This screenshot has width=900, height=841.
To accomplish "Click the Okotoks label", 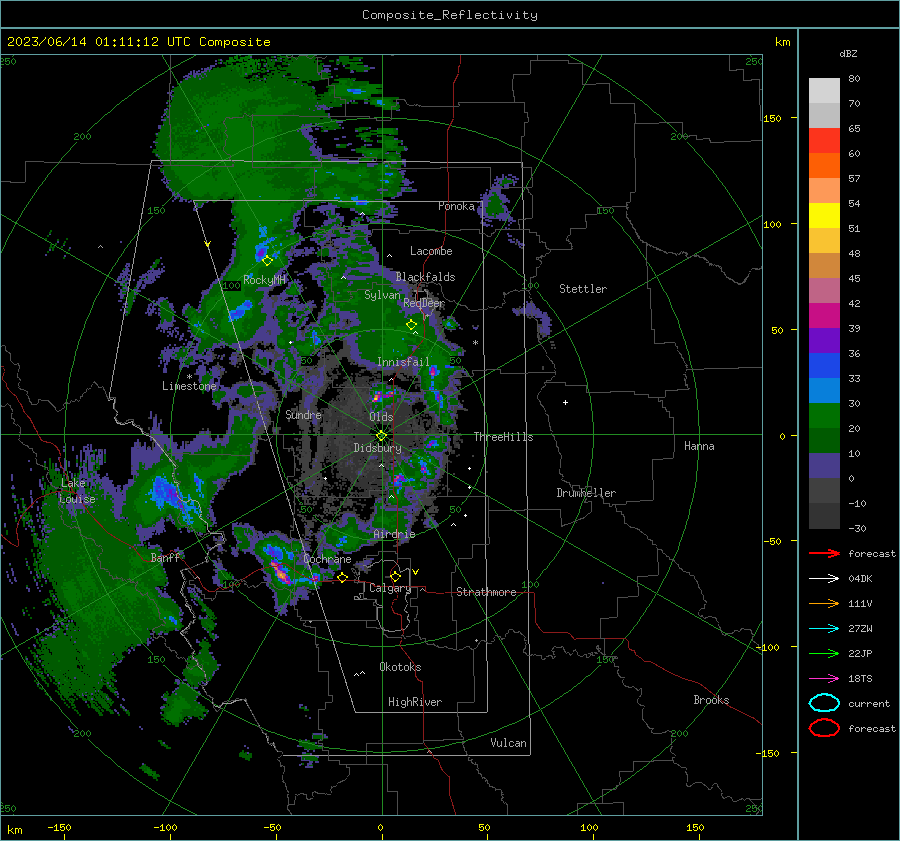I will click(x=400, y=667).
